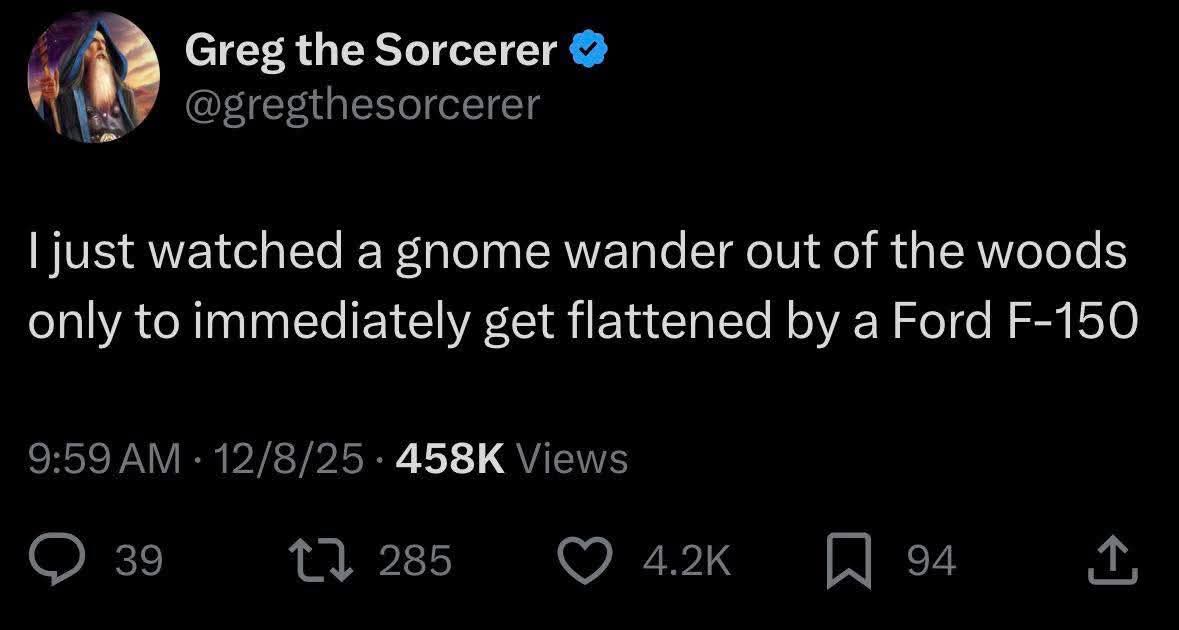Click the tweet's first line about the gnome
This screenshot has width=1179, height=630.
coord(578,254)
